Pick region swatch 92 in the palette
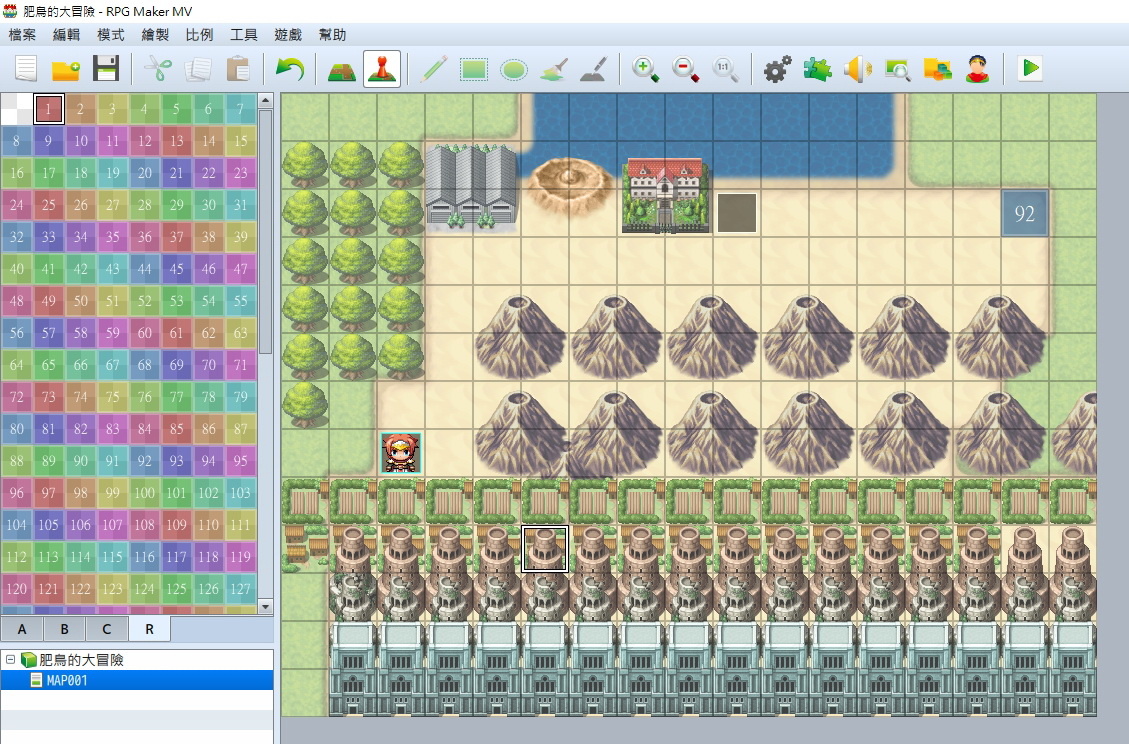The width and height of the screenshot is (1129, 744). tap(145, 461)
